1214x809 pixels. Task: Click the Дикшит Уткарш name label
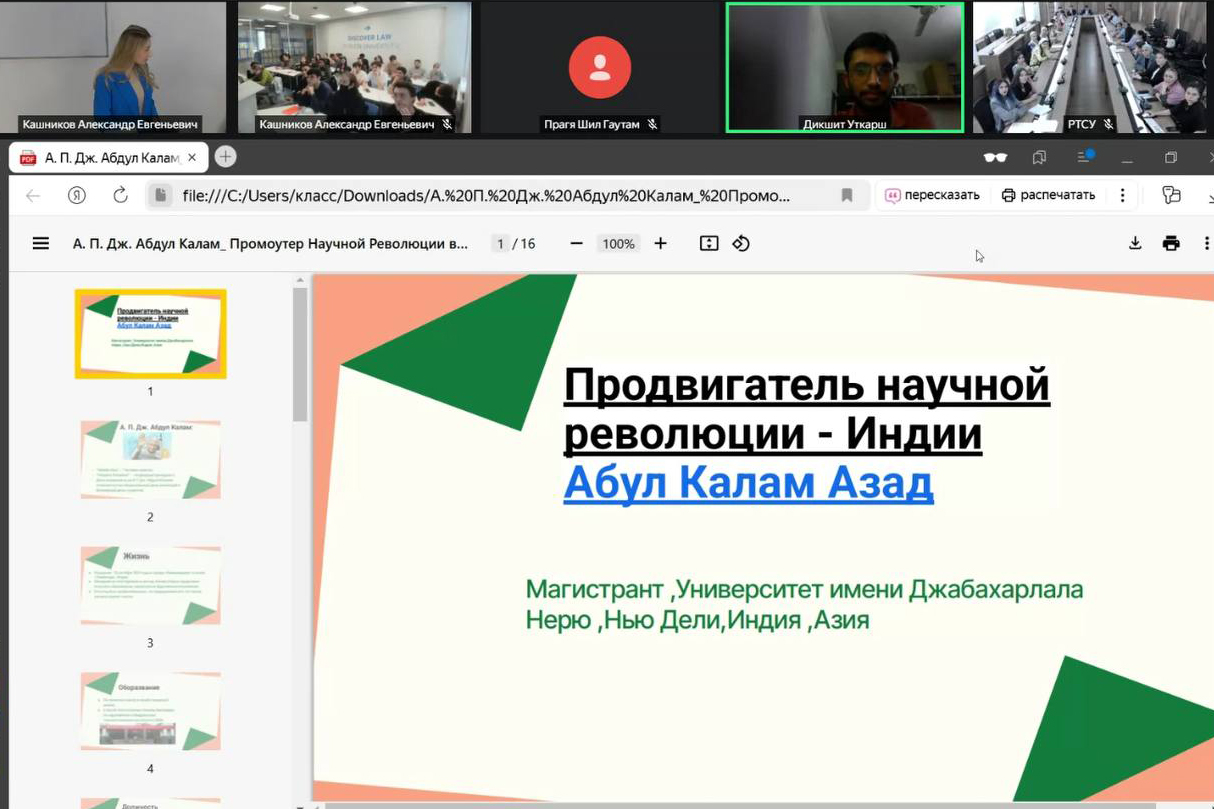point(845,124)
